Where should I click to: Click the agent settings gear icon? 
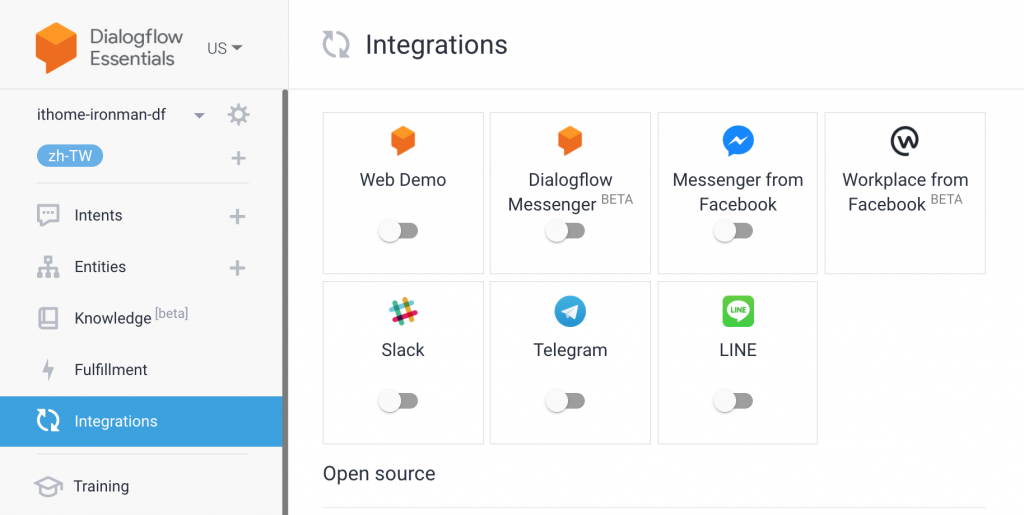tap(238, 115)
